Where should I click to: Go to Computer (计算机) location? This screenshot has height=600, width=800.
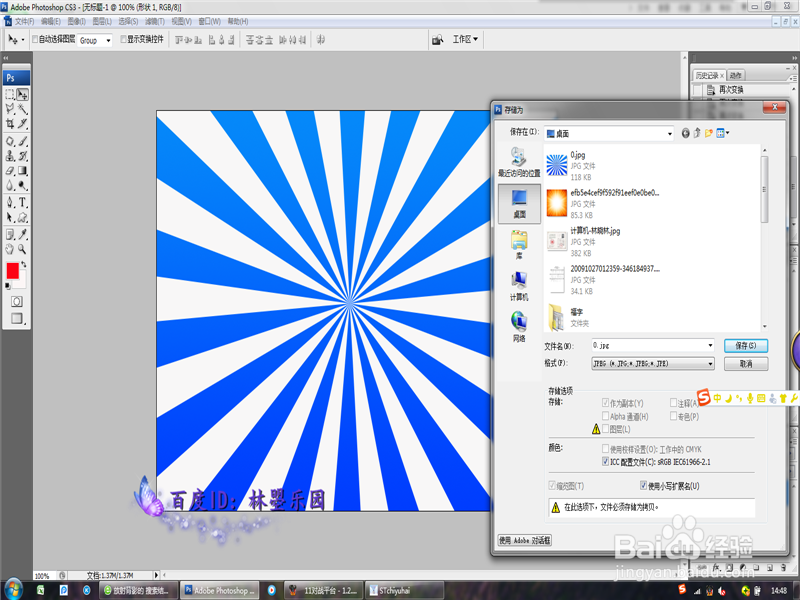(x=519, y=286)
